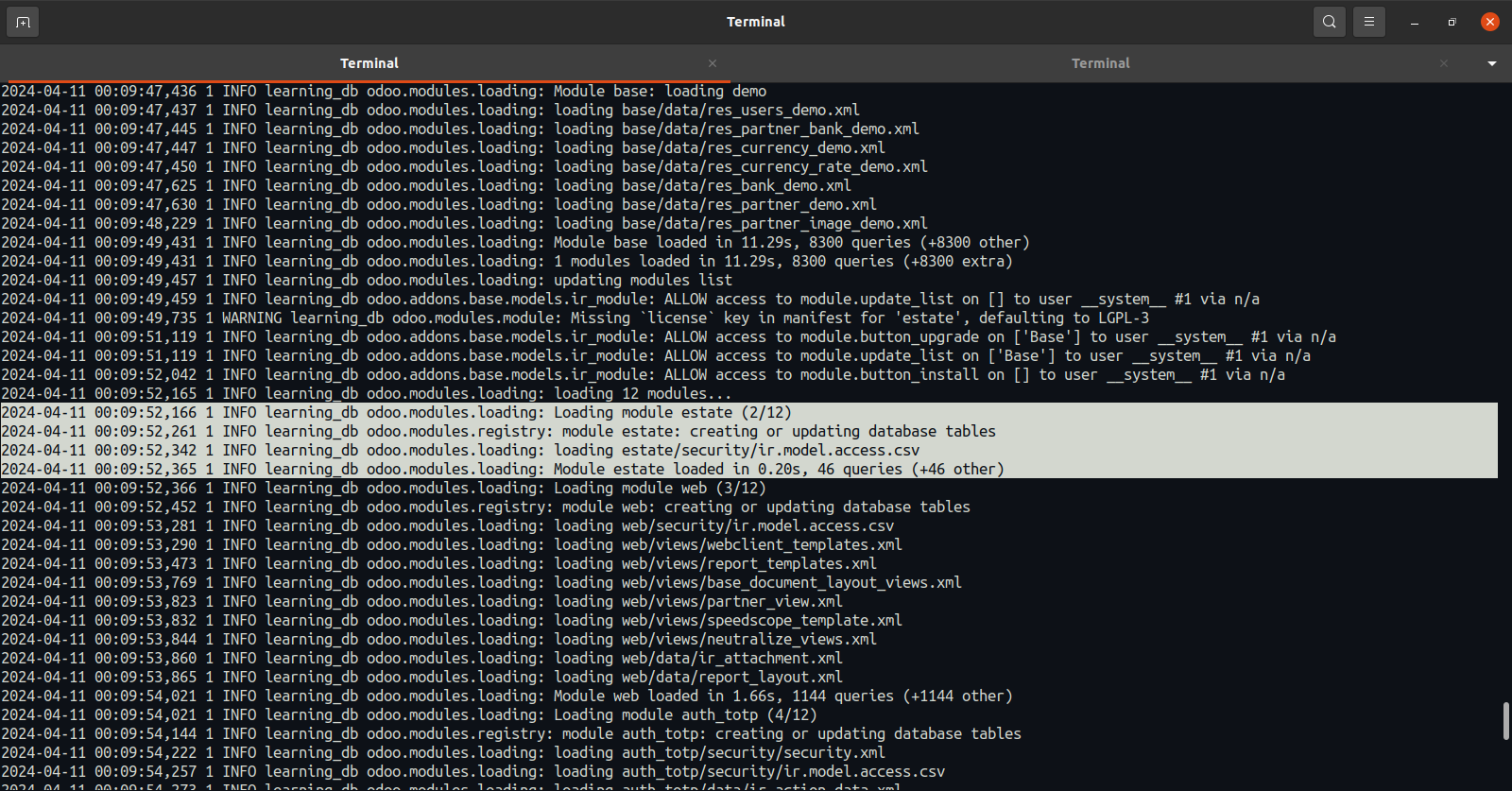Close the Terminal window
The image size is (1512, 791).
[1490, 22]
